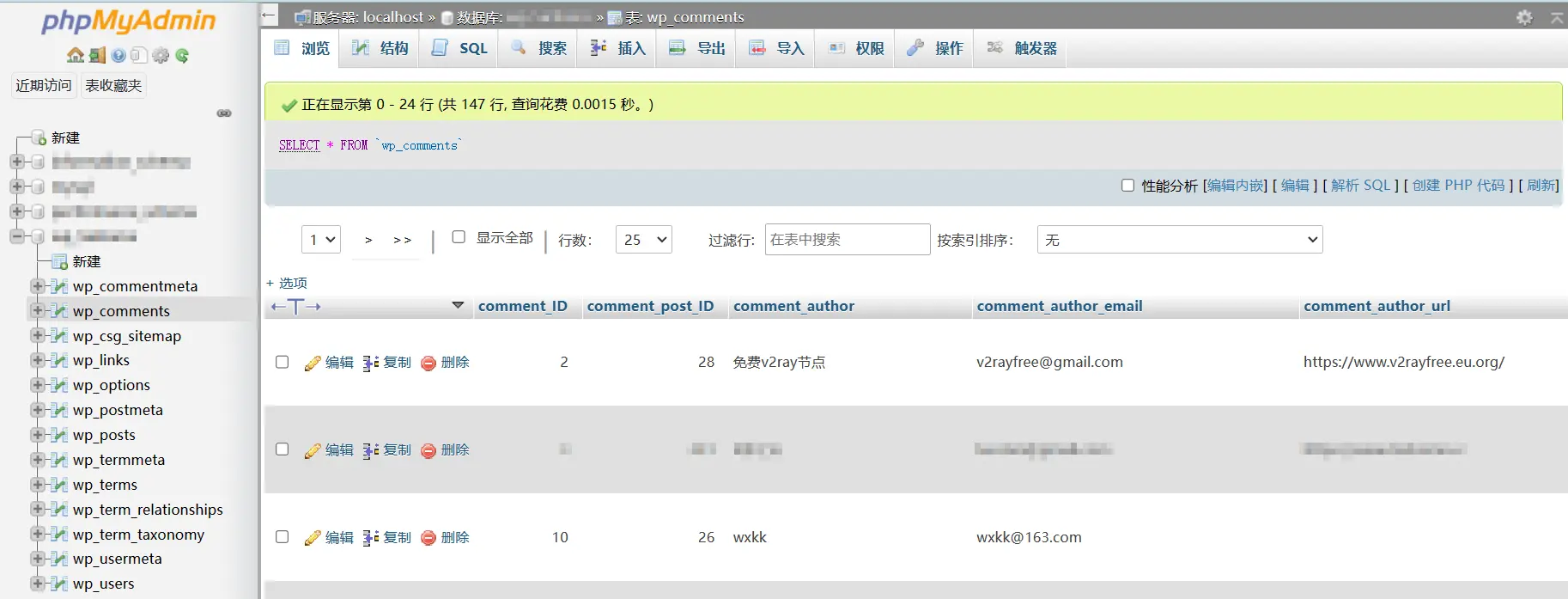Click the 解析 SQL link
The width and height of the screenshot is (1568, 599).
[1360, 186]
